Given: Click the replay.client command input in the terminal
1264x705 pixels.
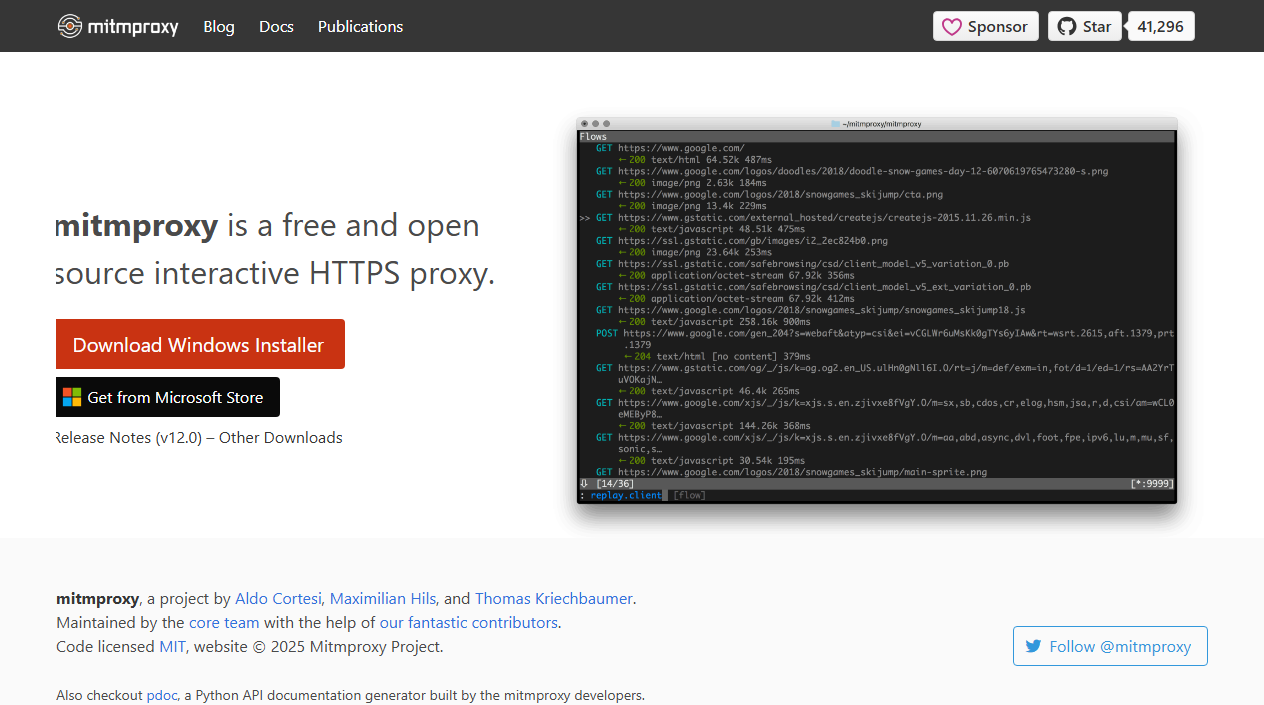Looking at the screenshot, I should (x=627, y=494).
